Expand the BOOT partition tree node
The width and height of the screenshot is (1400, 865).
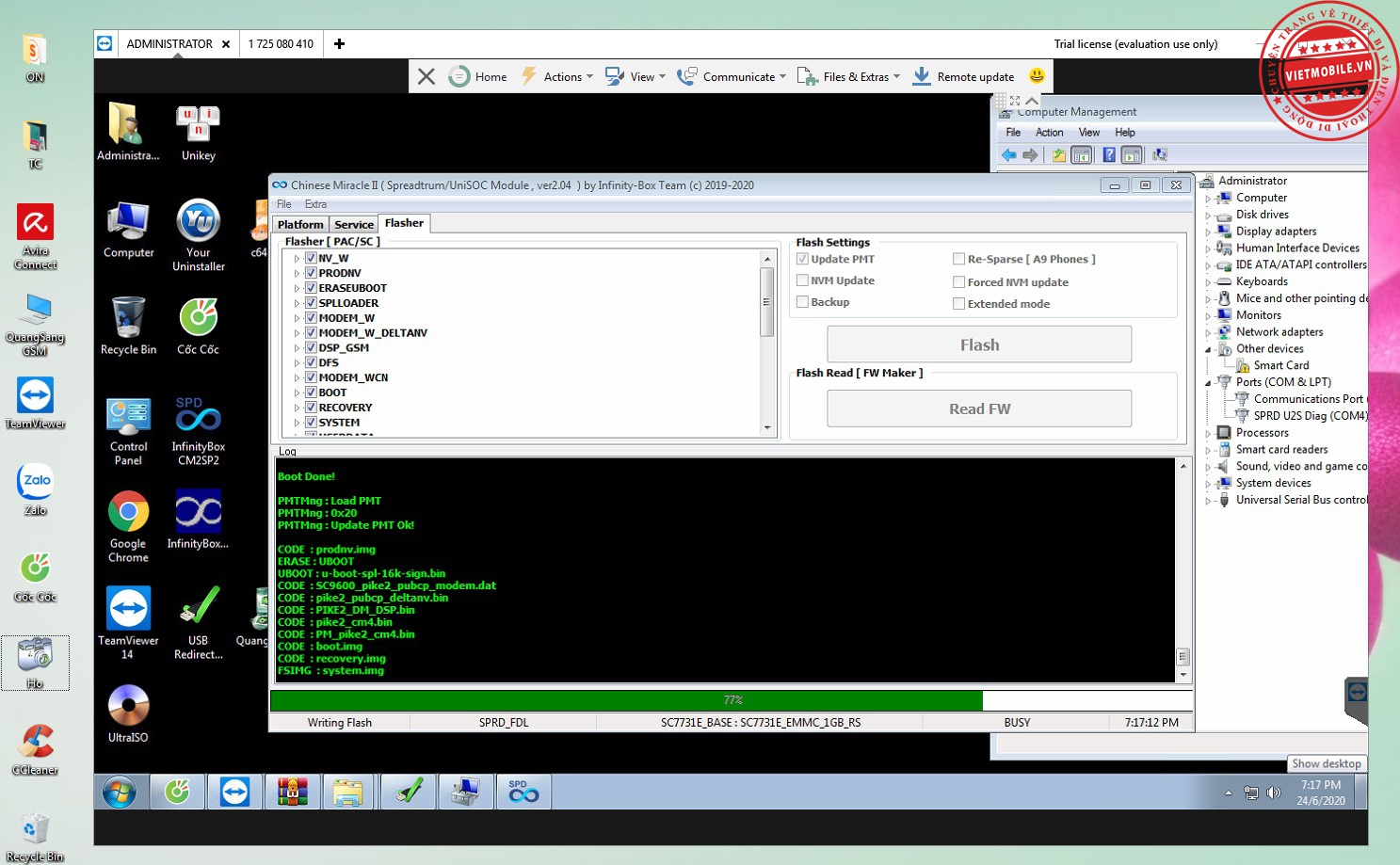pos(297,392)
